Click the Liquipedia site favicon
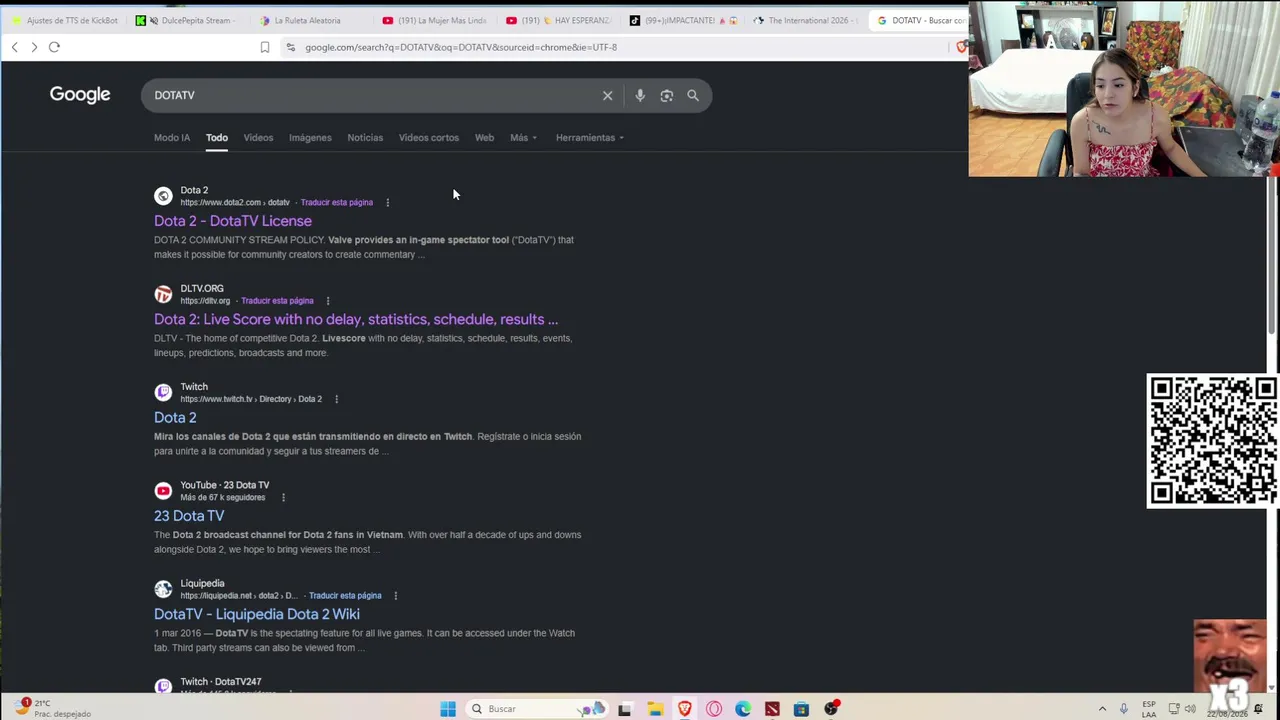The image size is (1280, 720). pyautogui.click(x=163, y=589)
